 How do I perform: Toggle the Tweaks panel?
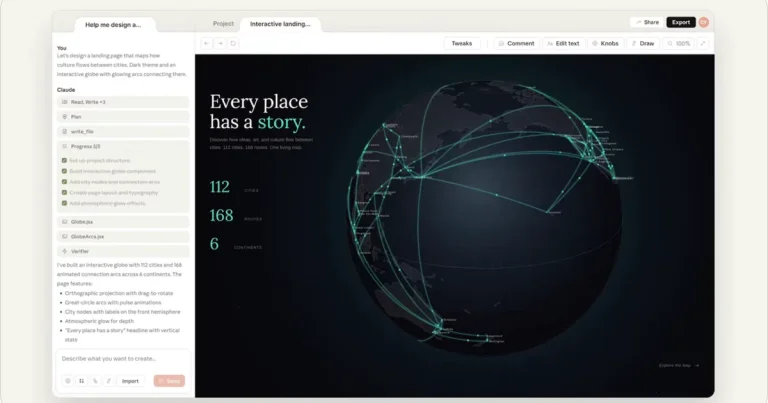[462, 44]
